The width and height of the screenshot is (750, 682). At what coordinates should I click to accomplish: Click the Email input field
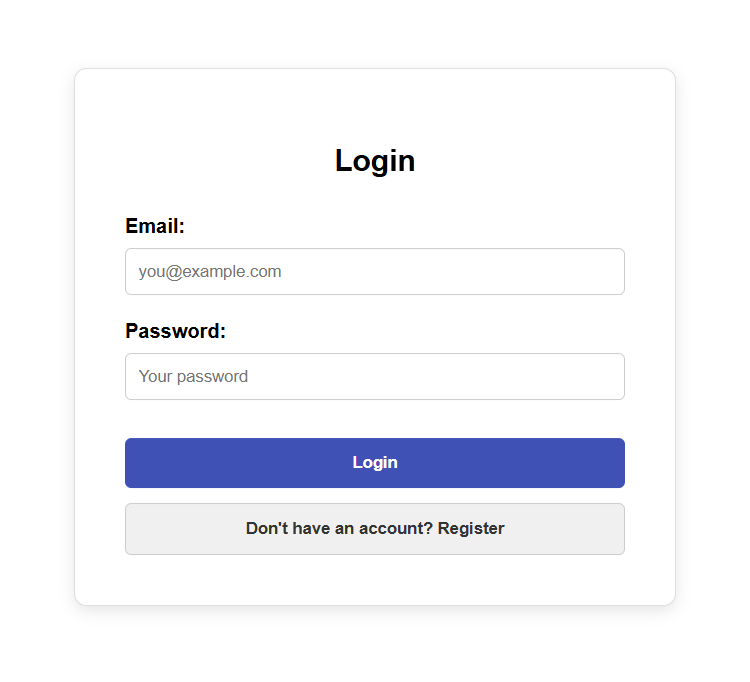374,272
